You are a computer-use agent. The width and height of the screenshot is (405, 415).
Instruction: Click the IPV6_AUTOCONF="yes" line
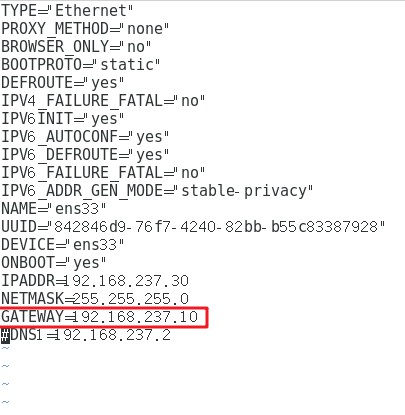pyautogui.click(x=85, y=136)
